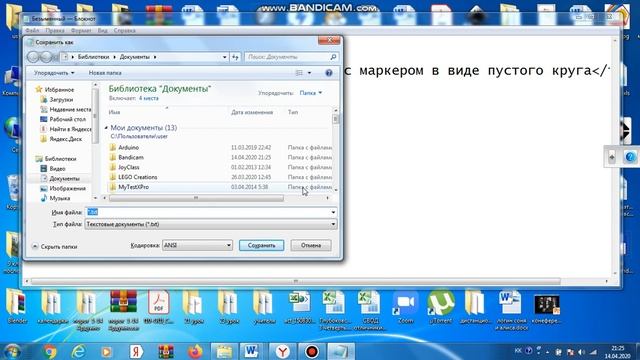Click the file list vertical scrollbar
Screen dimensions: 640x360
336,118
